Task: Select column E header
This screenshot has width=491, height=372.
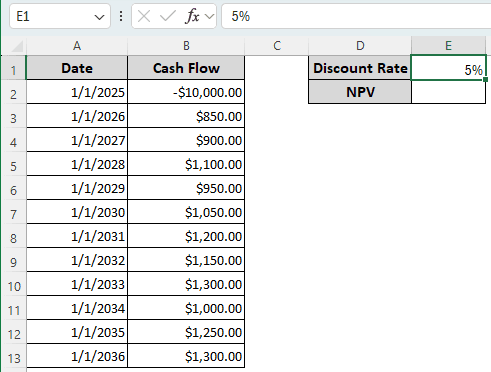Action: (x=448, y=46)
